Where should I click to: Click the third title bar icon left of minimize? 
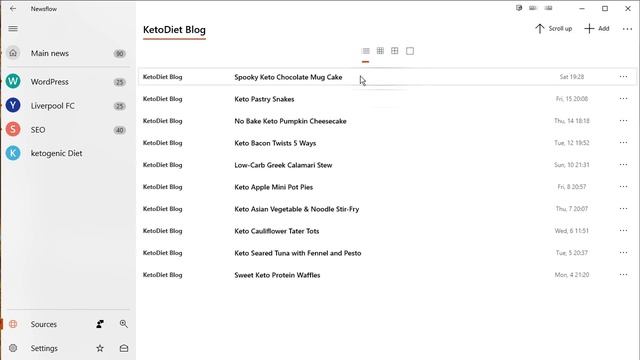click(x=549, y=8)
